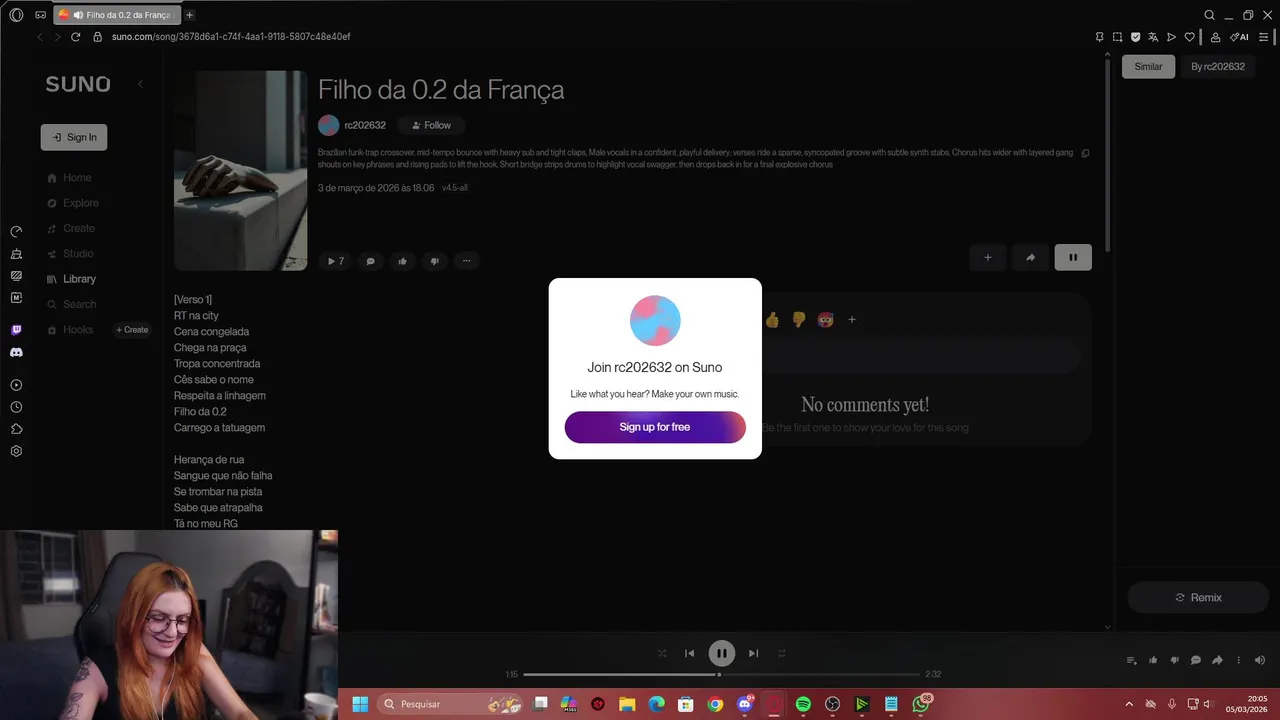
Task: Click the Windows Start button
Action: click(360, 704)
